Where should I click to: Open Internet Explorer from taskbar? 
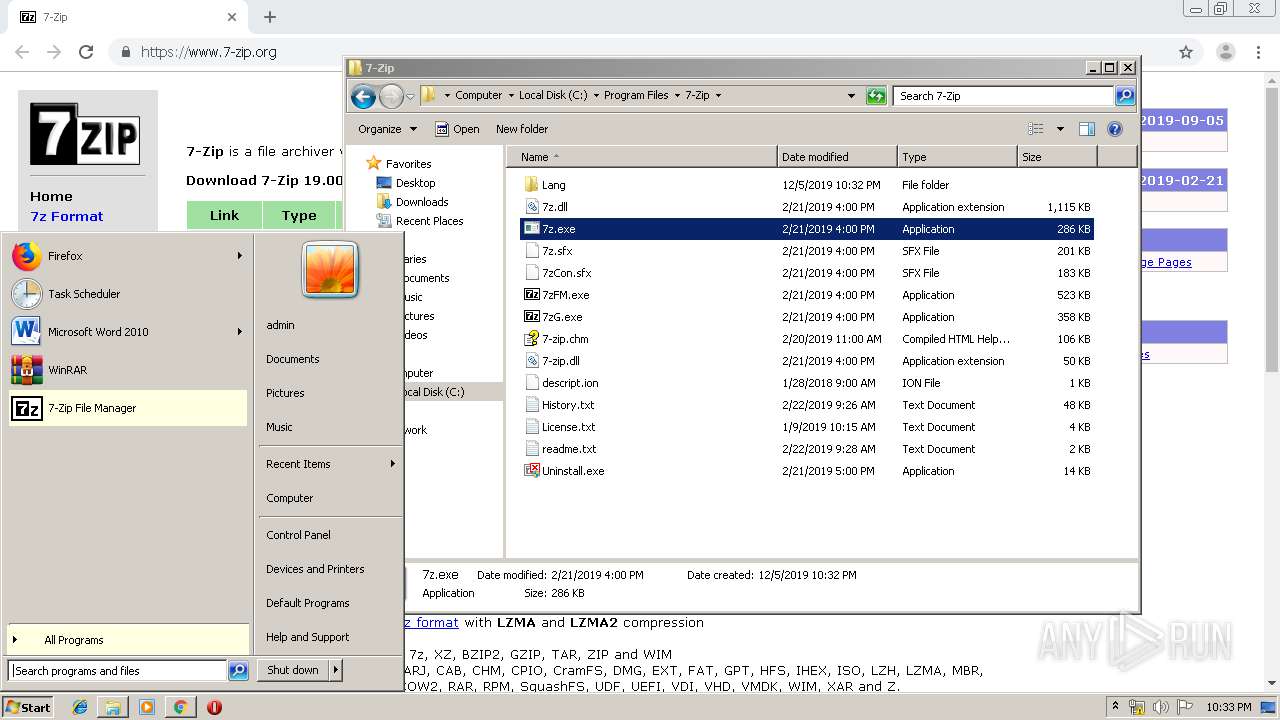(x=80, y=707)
